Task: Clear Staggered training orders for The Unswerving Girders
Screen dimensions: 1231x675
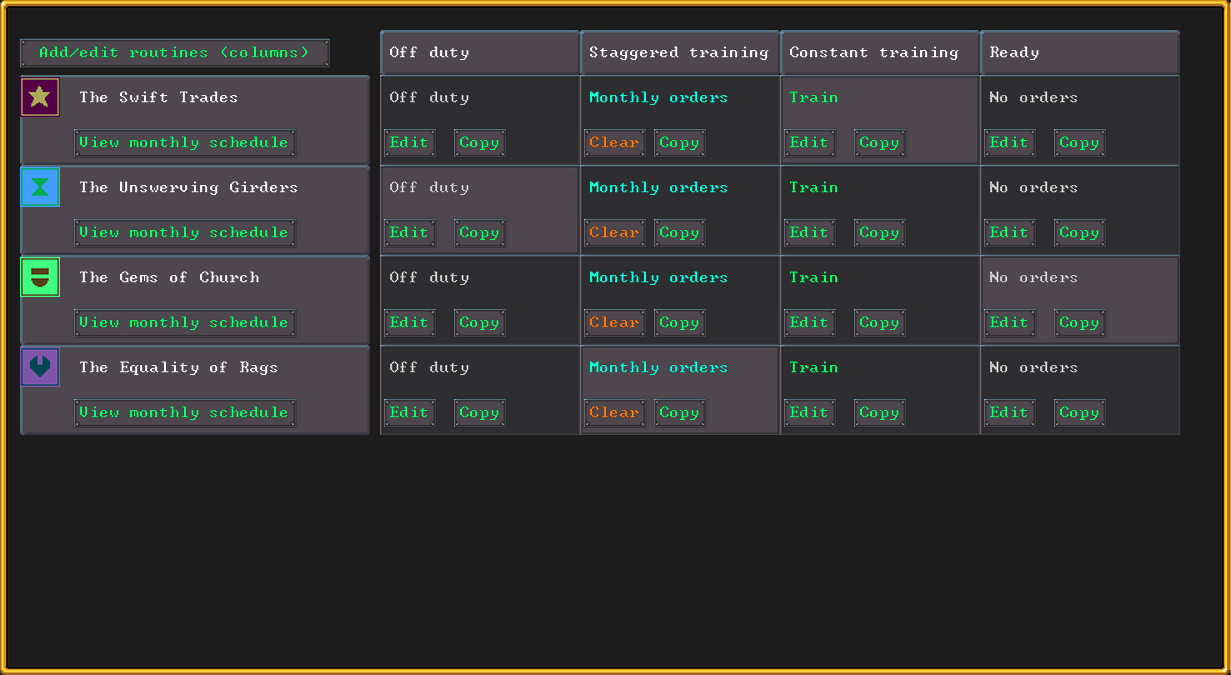Action: tap(615, 233)
